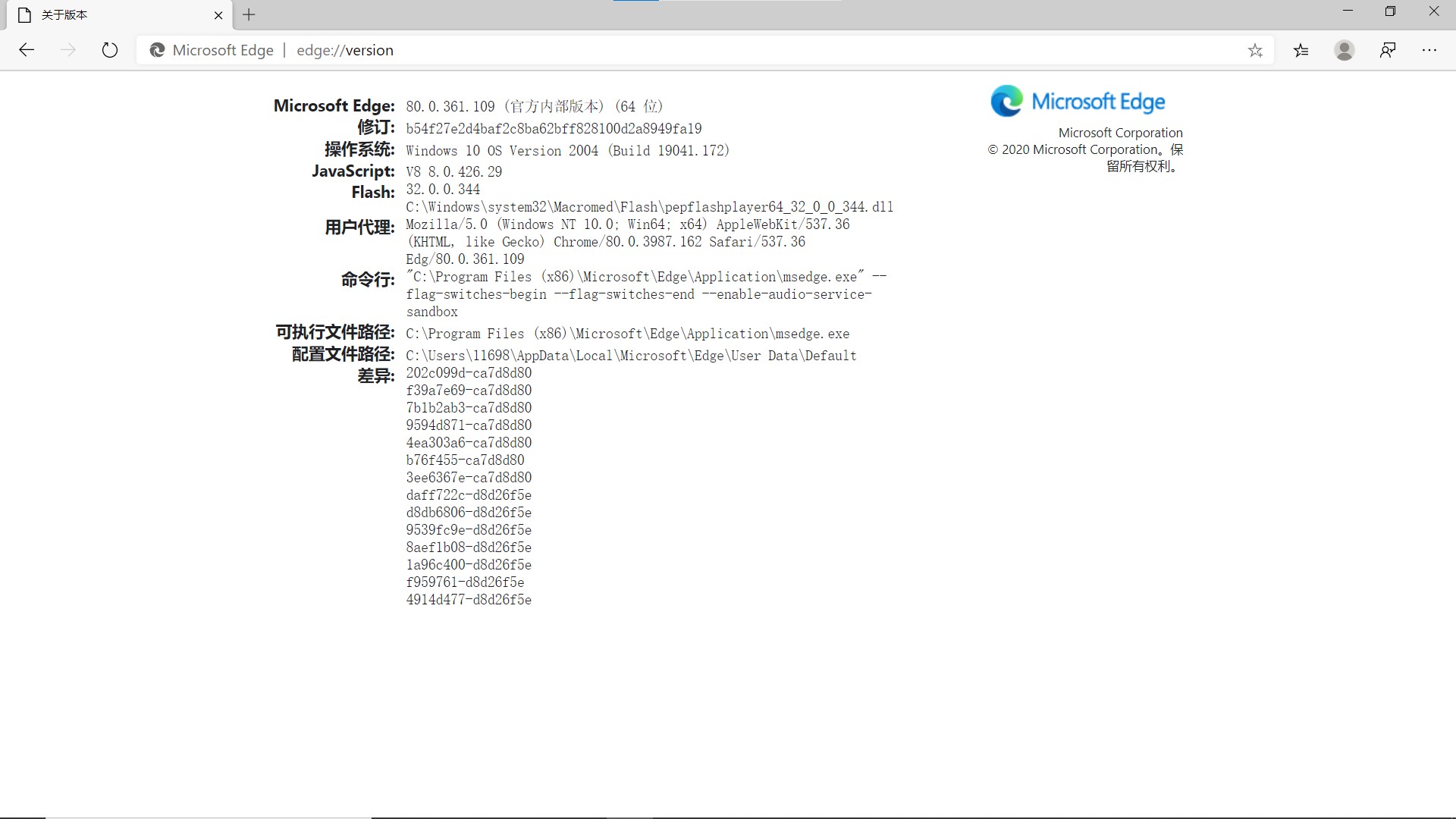The image size is (1456, 819).
Task: Click the flag-switches-begin command line text
Action: tap(476, 293)
